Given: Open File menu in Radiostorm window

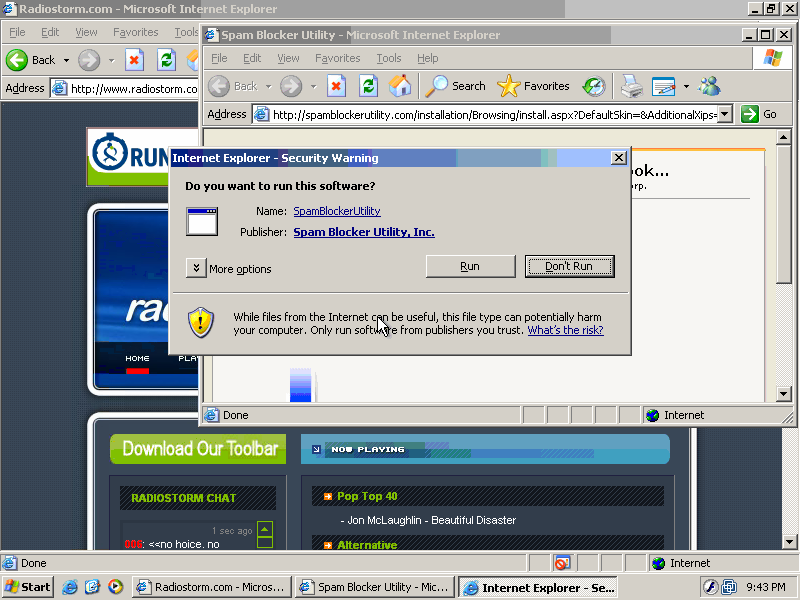Looking at the screenshot, I should pyautogui.click(x=17, y=32).
